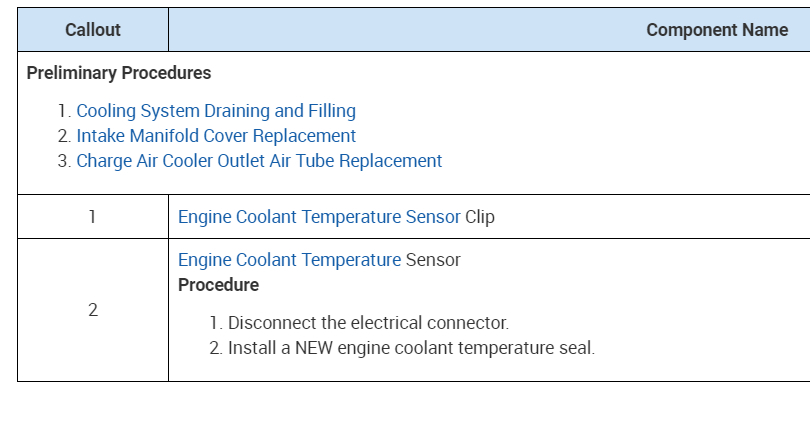
Task: Click list number beside Charge Air Cooler link
Action: pyautogui.click(x=64, y=161)
